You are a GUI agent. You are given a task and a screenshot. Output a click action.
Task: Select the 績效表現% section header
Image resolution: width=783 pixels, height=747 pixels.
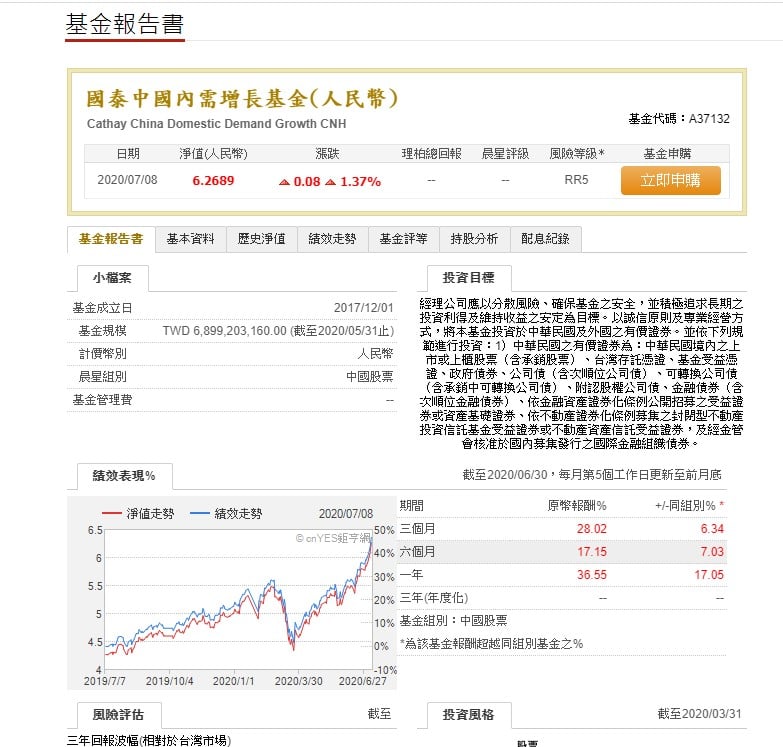click(x=117, y=475)
